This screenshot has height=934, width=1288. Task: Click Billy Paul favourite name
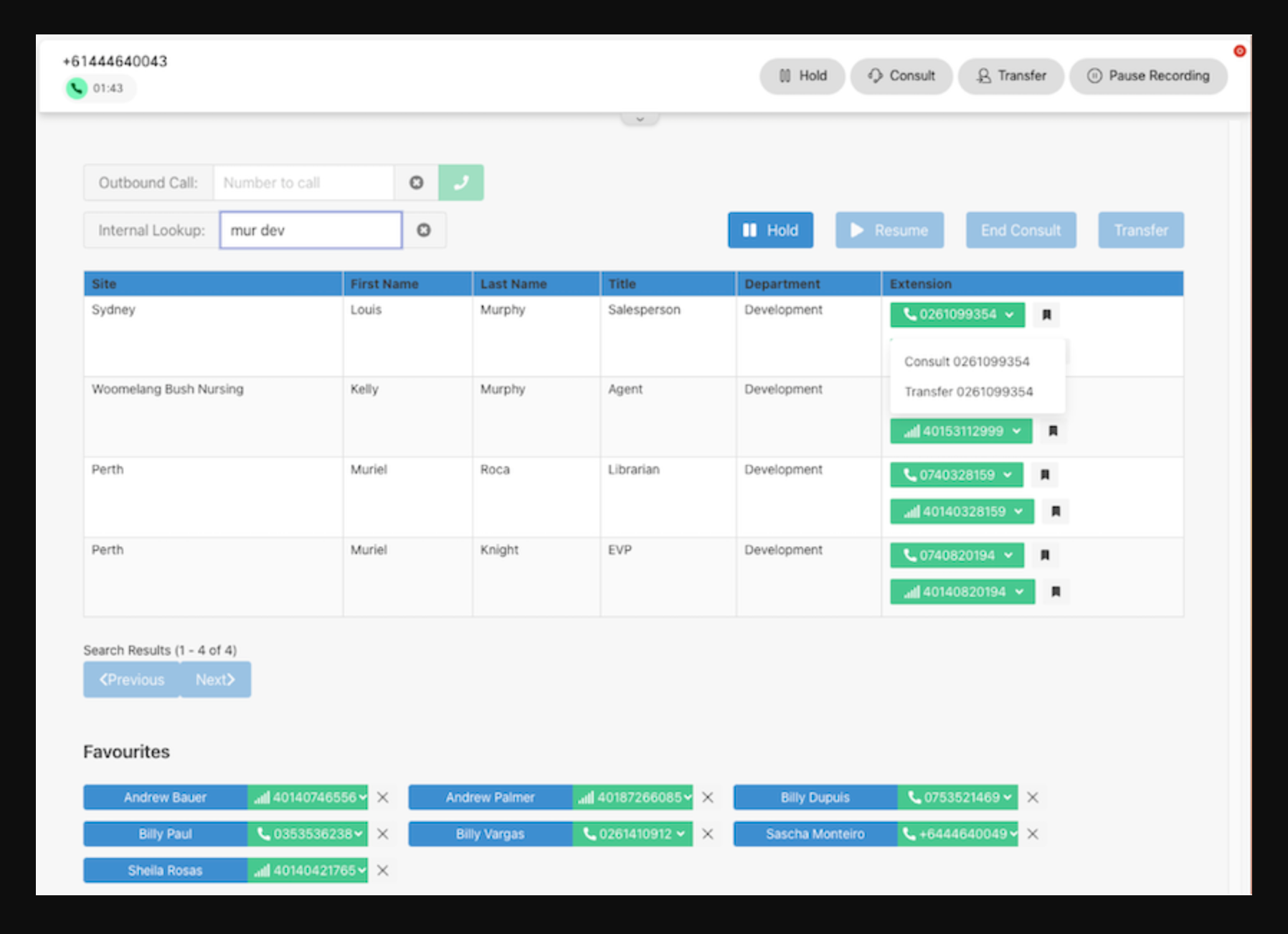pos(166,834)
